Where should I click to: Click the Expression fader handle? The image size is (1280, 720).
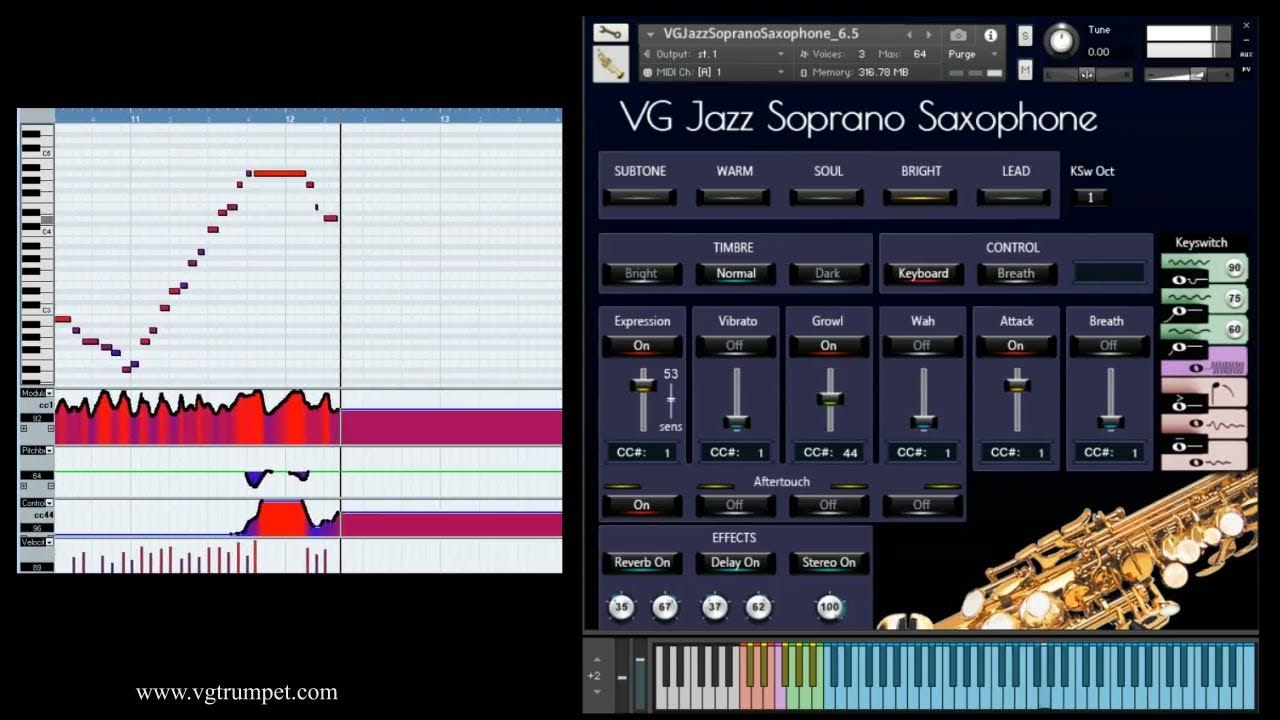tap(642, 384)
